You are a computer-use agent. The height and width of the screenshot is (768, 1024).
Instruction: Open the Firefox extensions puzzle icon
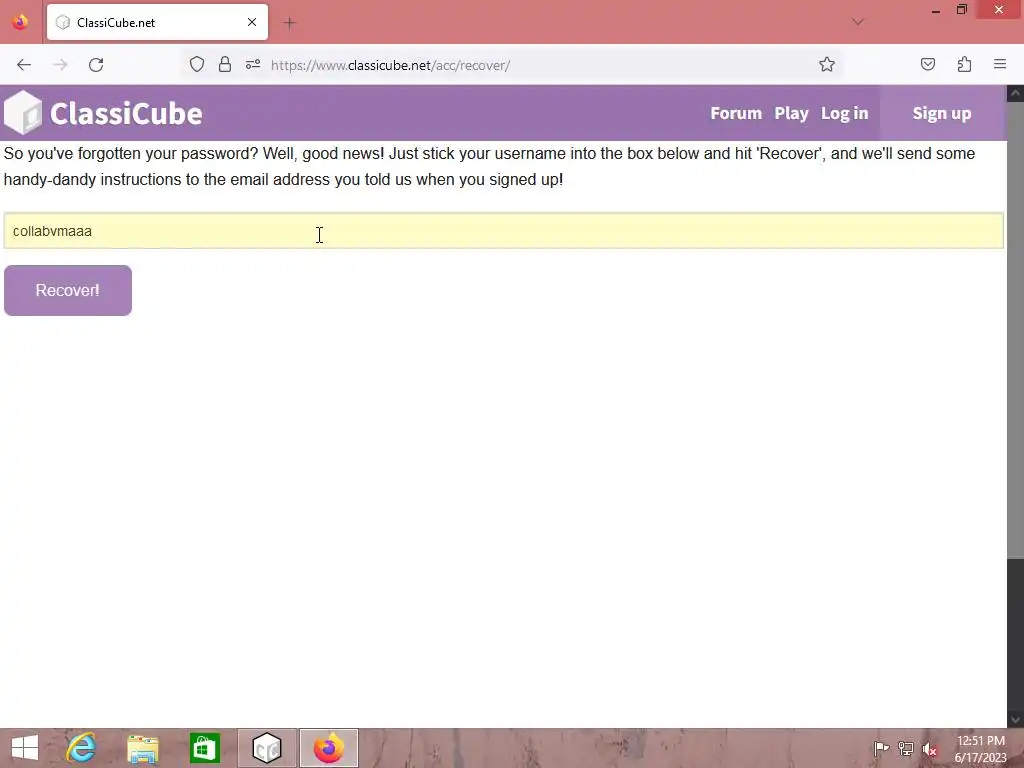pyautogui.click(x=964, y=64)
